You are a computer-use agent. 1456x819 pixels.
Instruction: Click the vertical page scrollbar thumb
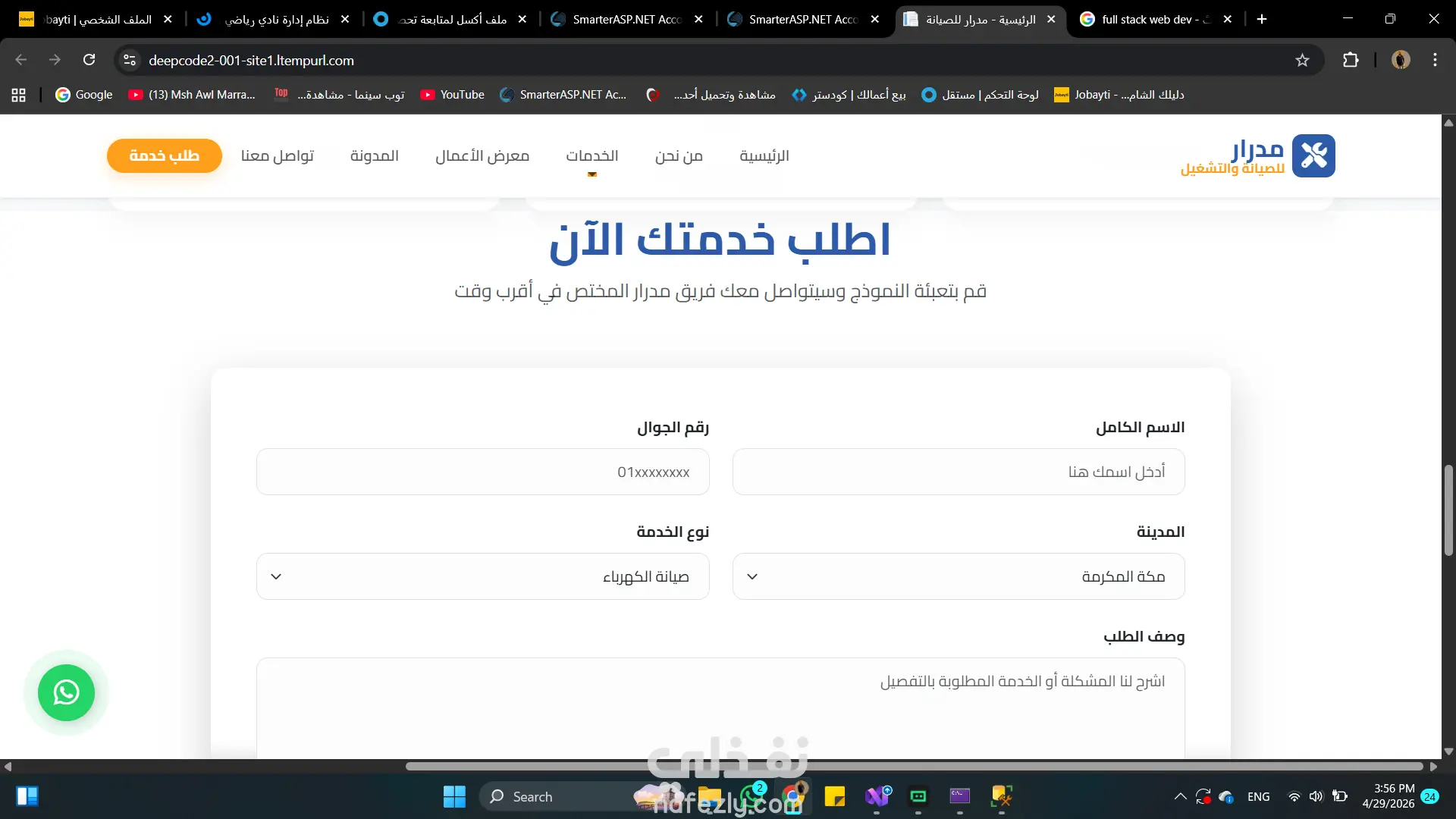pos(1448,510)
